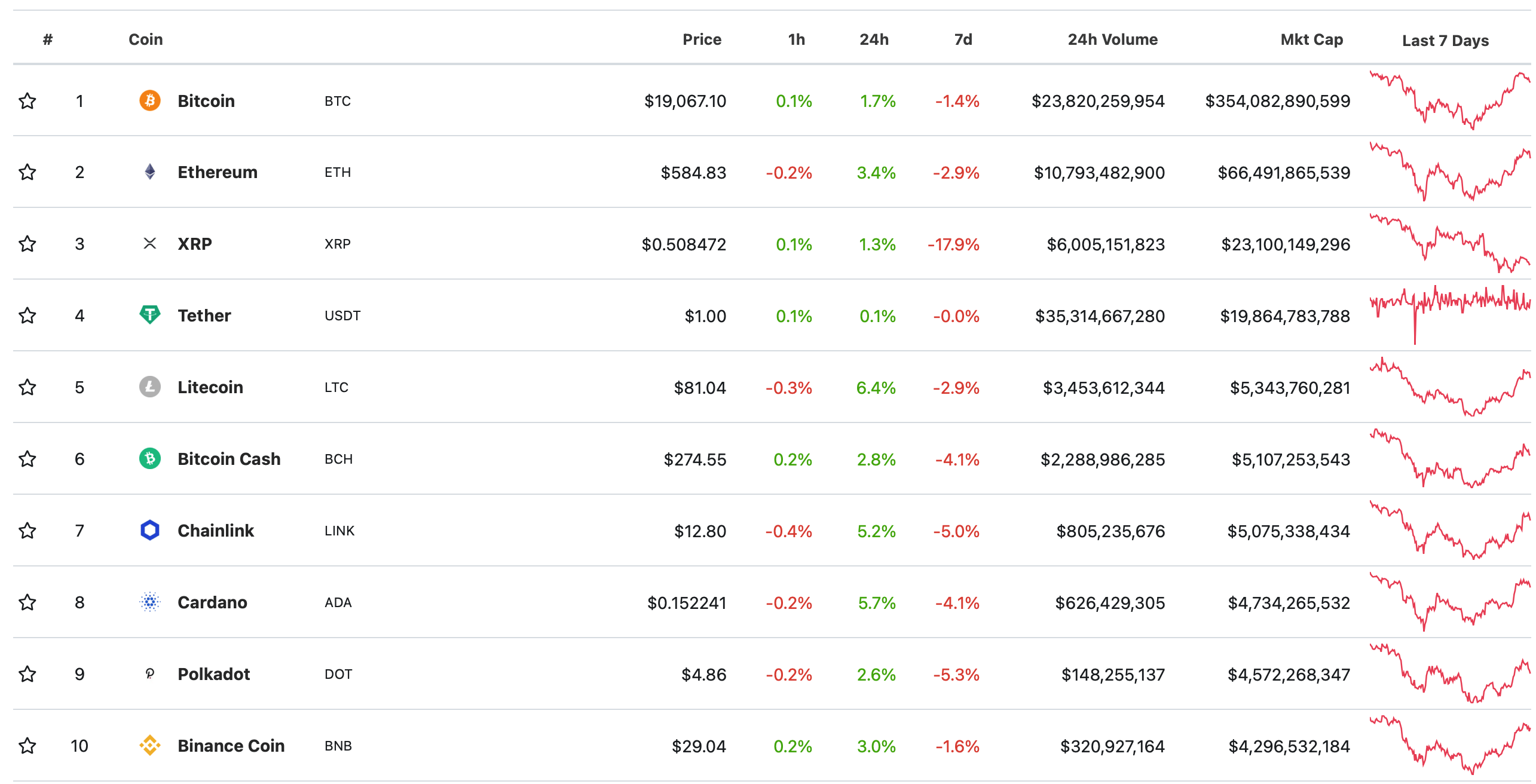The width and height of the screenshot is (1536, 784).
Task: Sort by 1h change column header
Action: pyautogui.click(x=797, y=39)
